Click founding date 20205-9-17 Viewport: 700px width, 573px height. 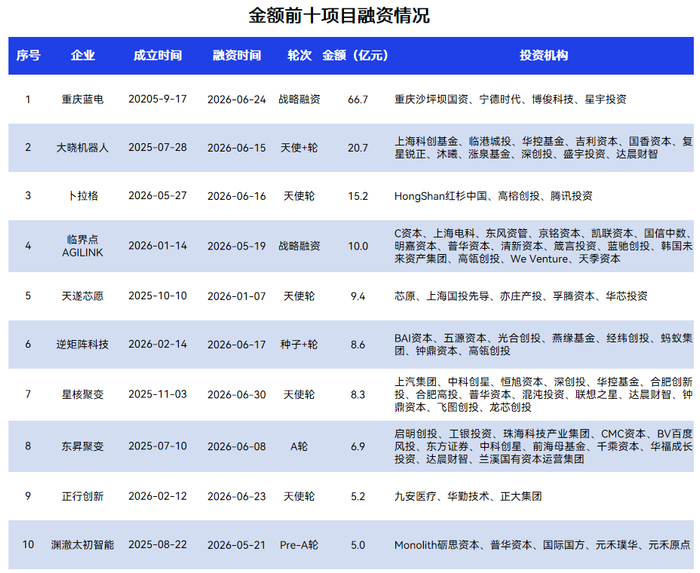click(158, 99)
